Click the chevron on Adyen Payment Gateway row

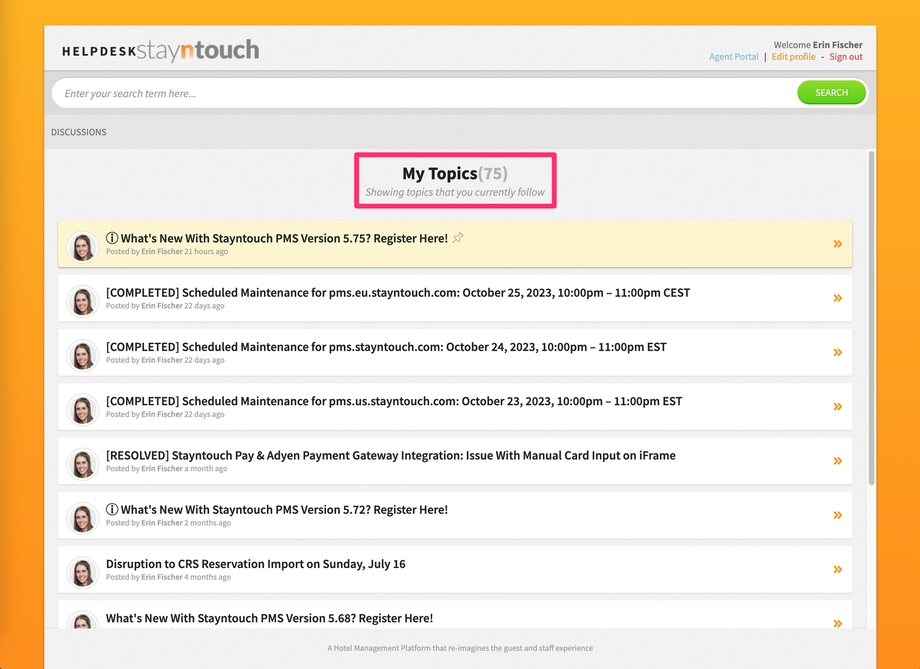837,461
